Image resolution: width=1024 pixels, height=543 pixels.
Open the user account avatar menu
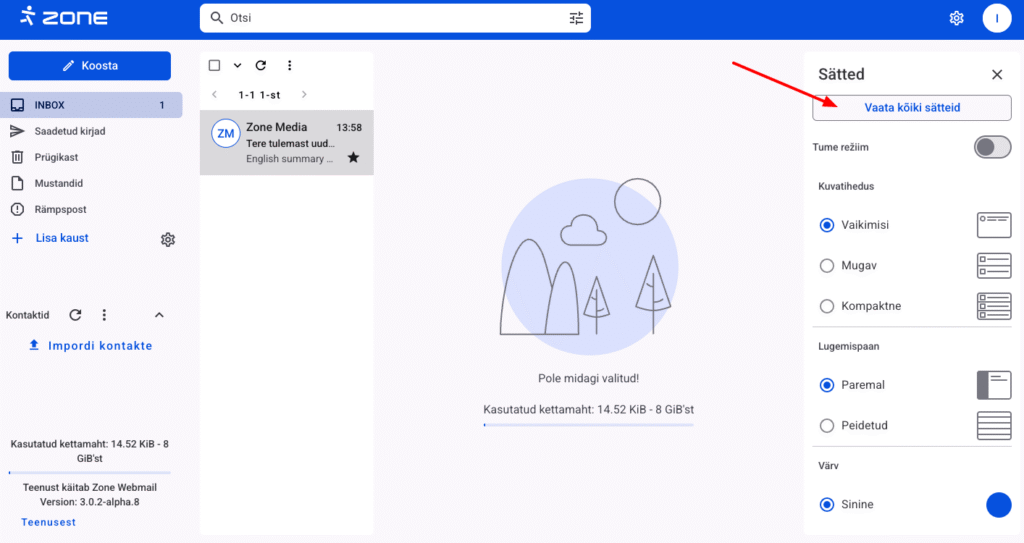997,18
